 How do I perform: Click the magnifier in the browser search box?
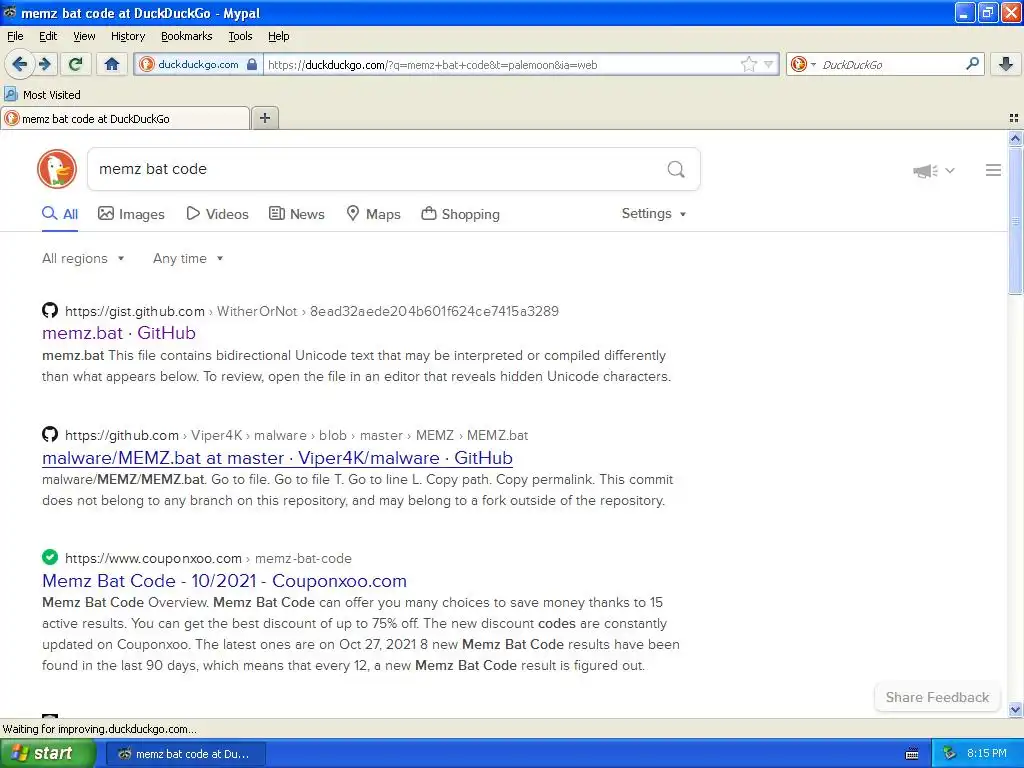(972, 64)
